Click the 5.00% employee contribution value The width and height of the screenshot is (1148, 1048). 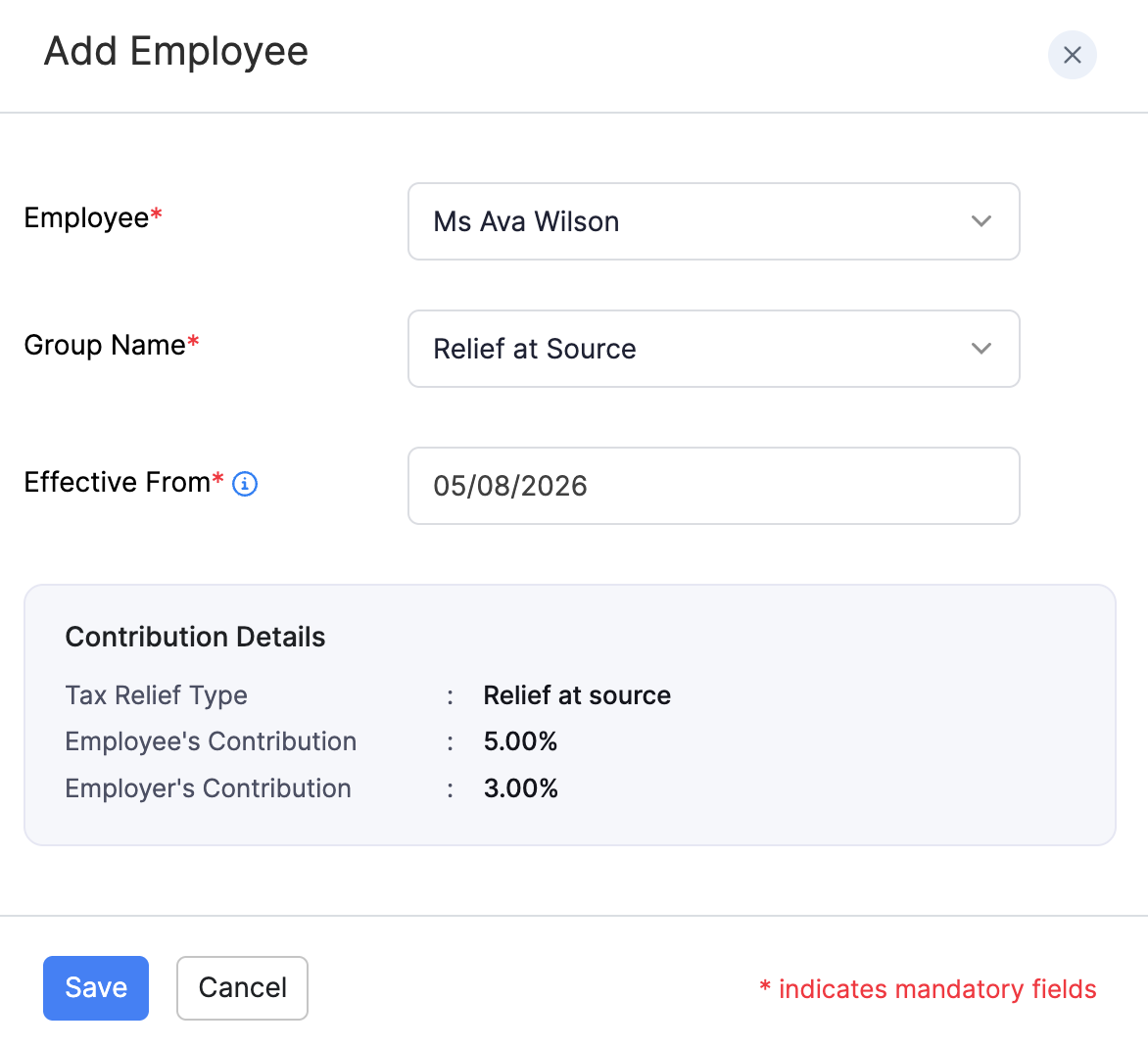click(520, 741)
